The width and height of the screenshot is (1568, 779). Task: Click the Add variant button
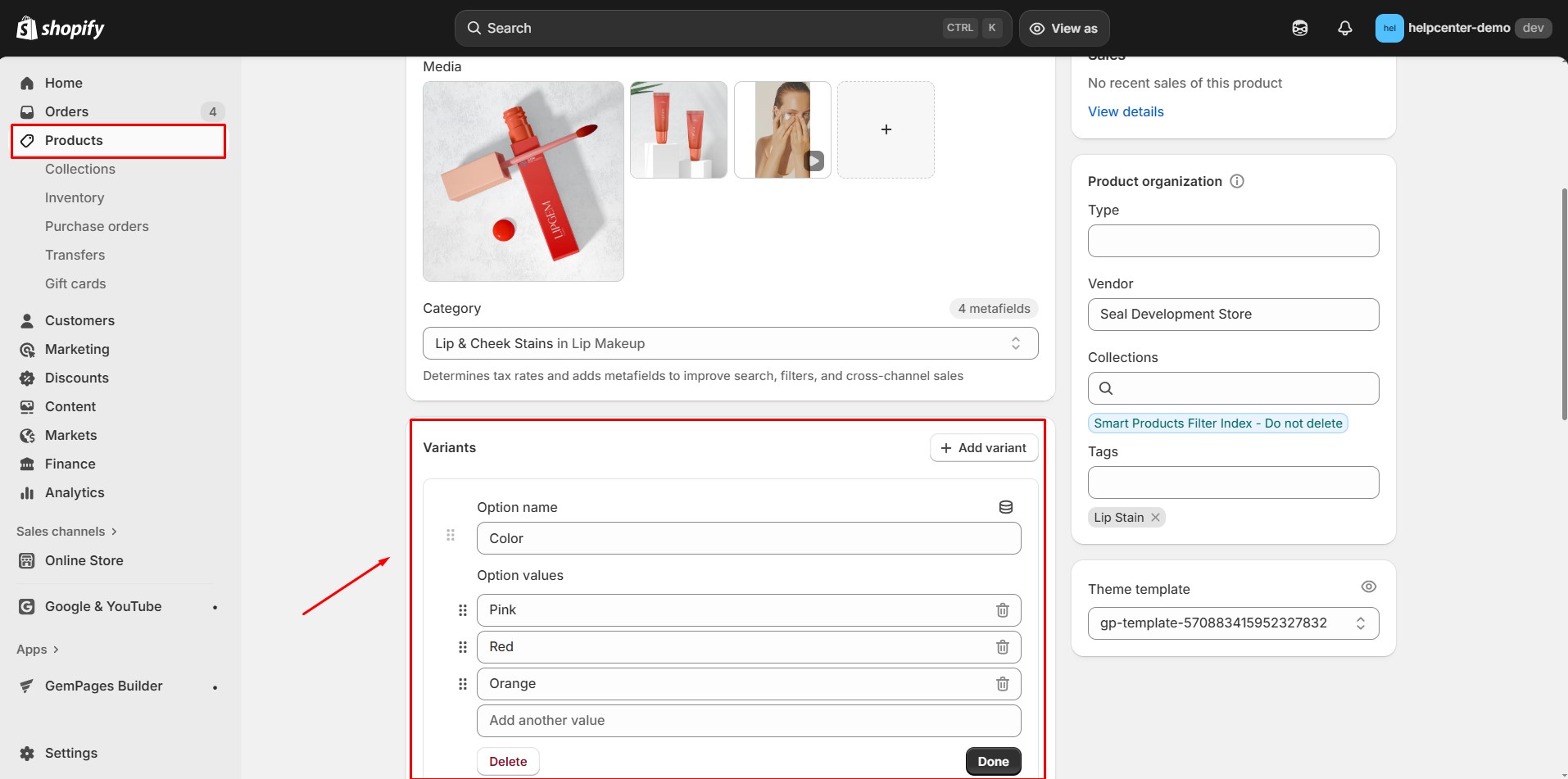[x=983, y=448]
